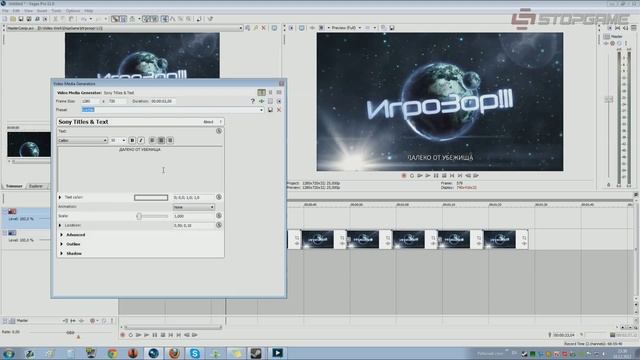Click the white Text color swatch

[151, 198]
